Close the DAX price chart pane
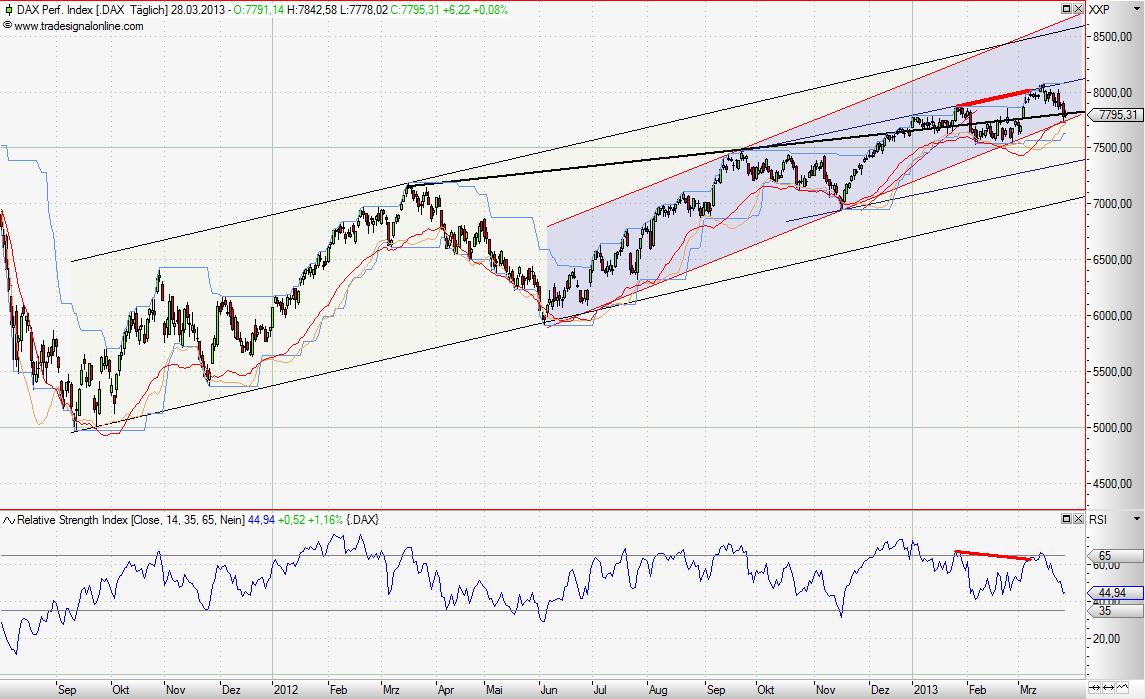 coord(1078,10)
